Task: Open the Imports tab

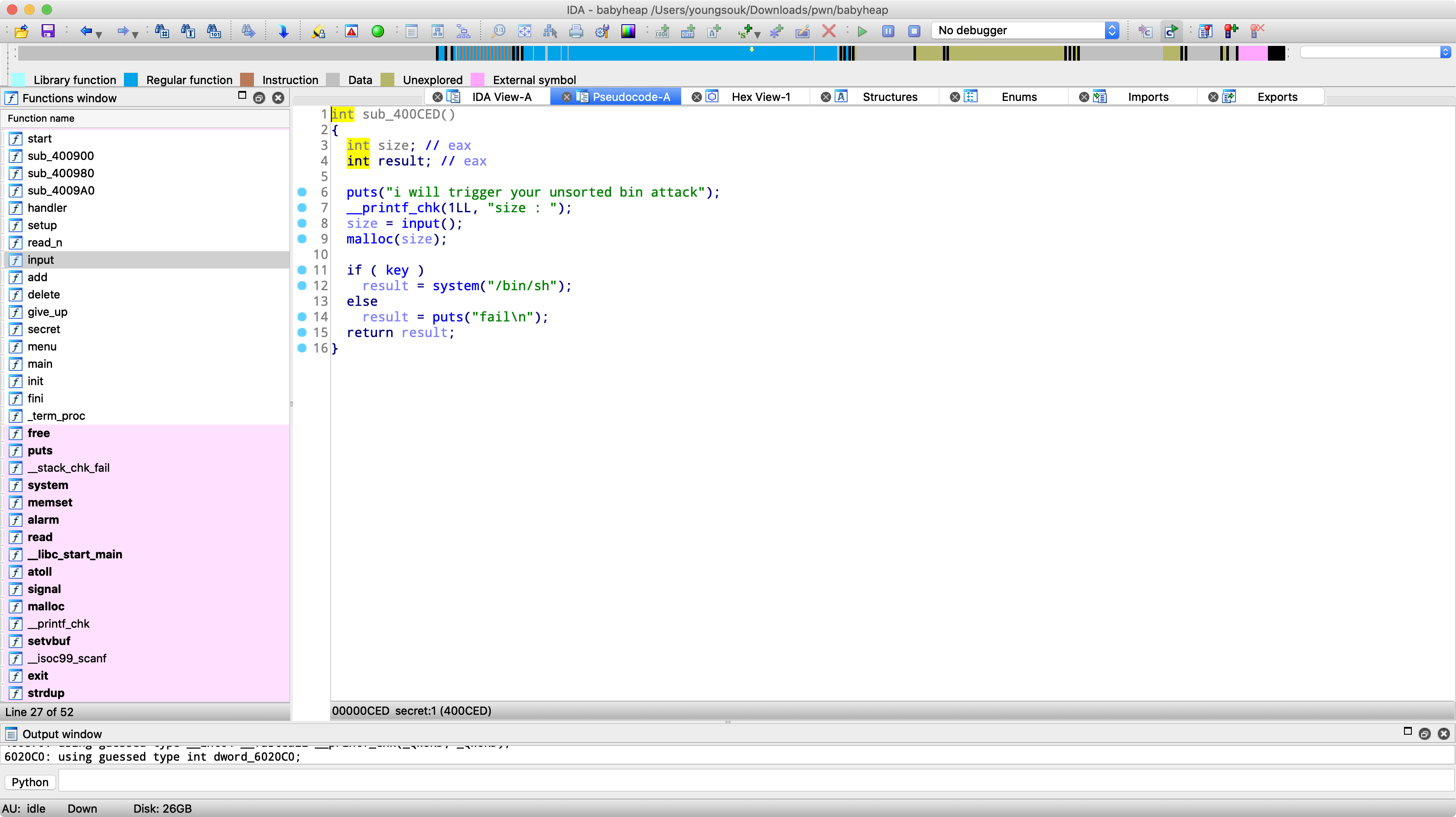Action: click(1147, 97)
